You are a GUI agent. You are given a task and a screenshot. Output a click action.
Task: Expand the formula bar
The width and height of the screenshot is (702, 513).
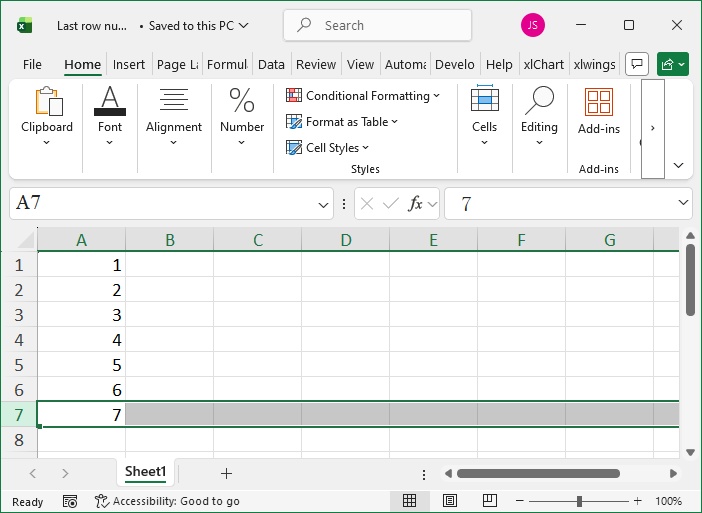[x=683, y=203]
